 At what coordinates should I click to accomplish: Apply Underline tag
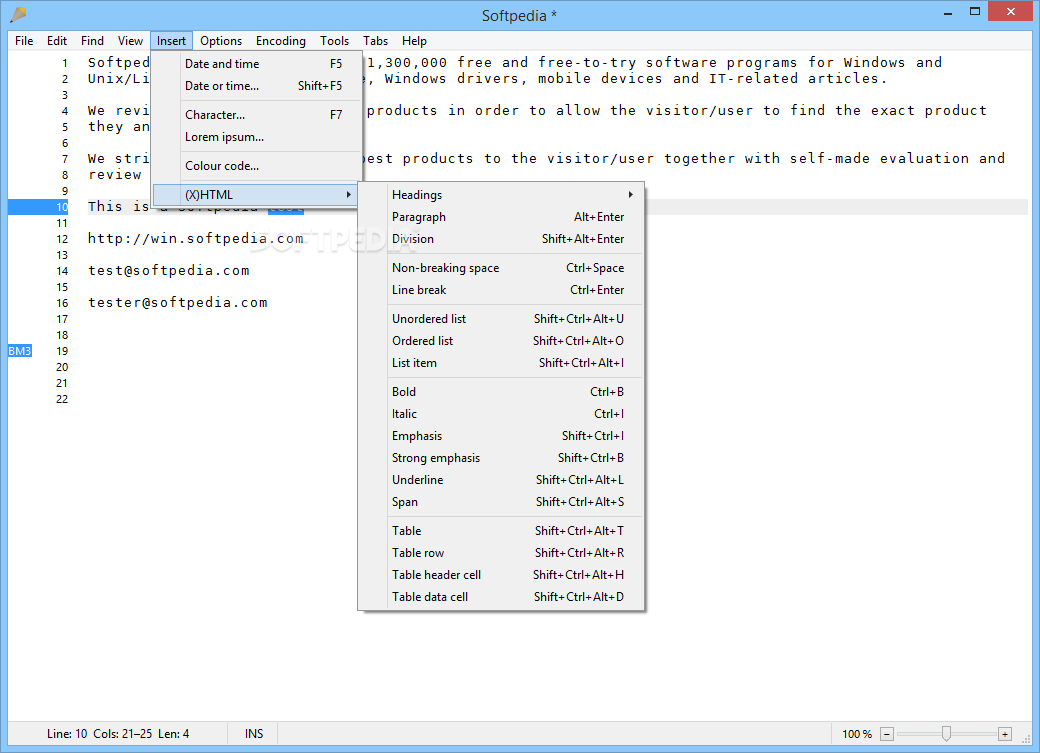coord(501,480)
